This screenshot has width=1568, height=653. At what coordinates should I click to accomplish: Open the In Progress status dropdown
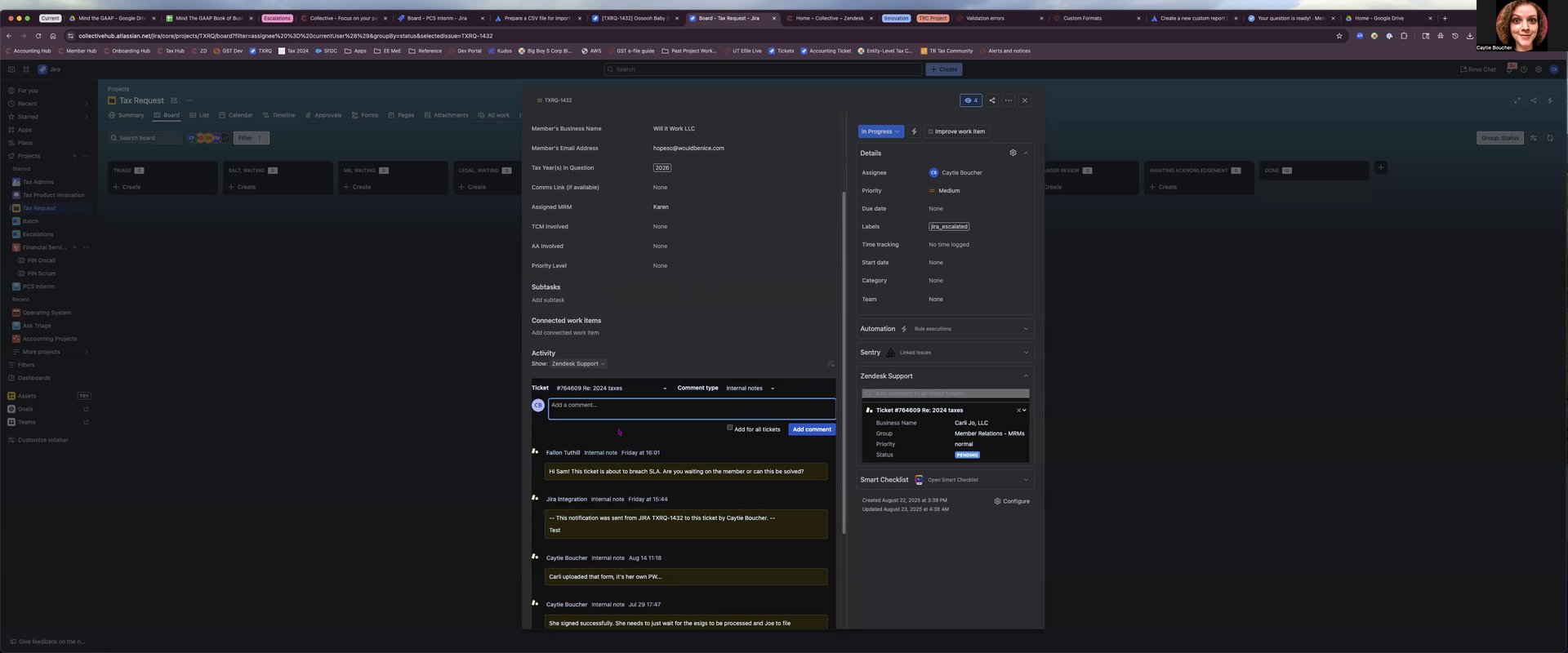tap(880, 131)
